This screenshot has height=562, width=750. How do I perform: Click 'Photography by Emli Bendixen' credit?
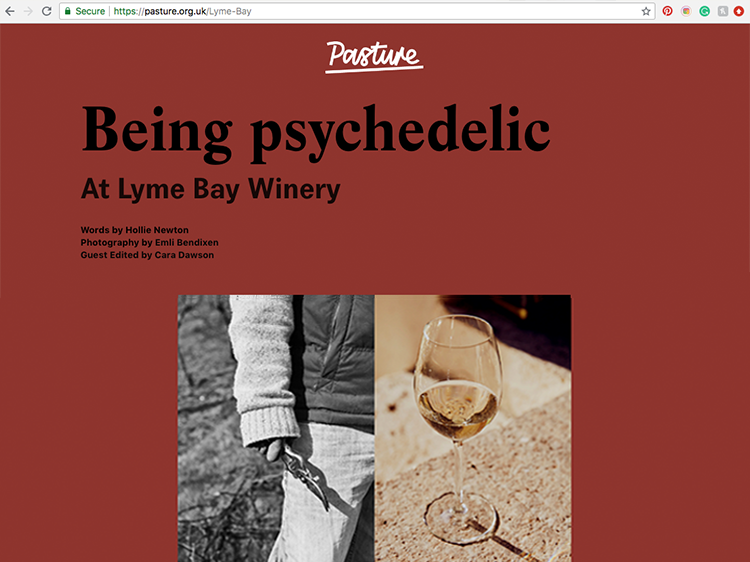(149, 242)
